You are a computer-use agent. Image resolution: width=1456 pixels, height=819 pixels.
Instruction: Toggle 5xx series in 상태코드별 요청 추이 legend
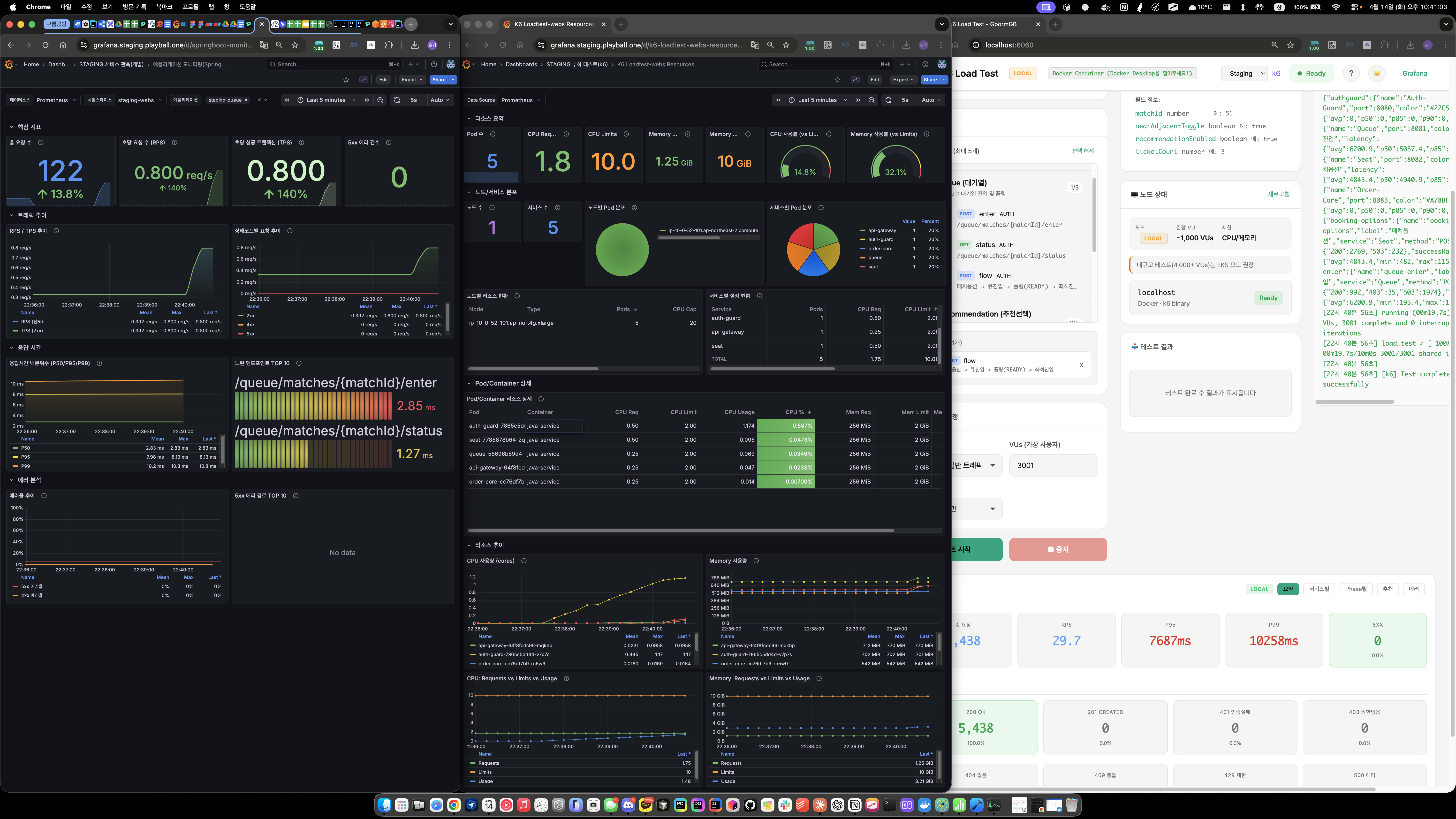[x=250, y=334]
